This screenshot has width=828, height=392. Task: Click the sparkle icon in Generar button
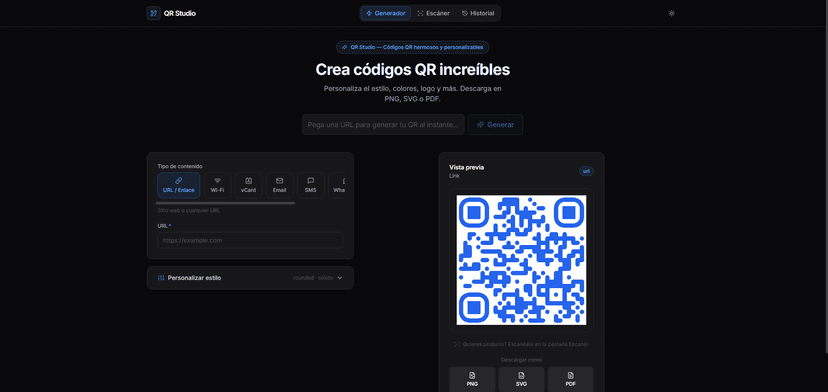point(481,125)
